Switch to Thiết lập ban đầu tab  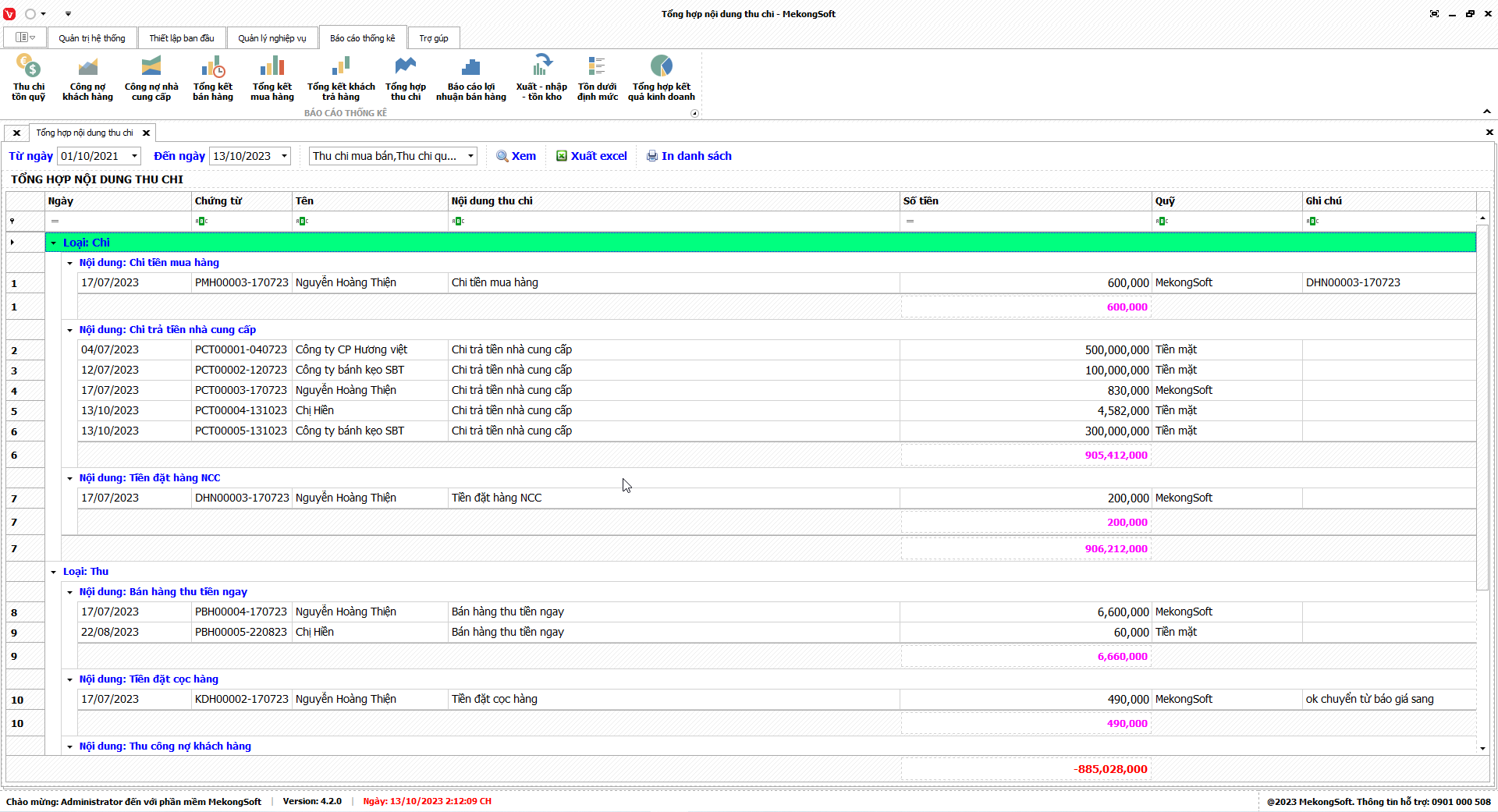[181, 38]
